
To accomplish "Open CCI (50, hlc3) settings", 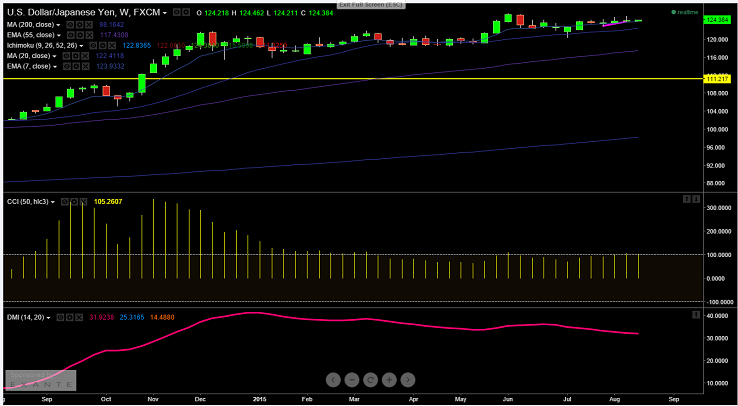I will [74, 202].
